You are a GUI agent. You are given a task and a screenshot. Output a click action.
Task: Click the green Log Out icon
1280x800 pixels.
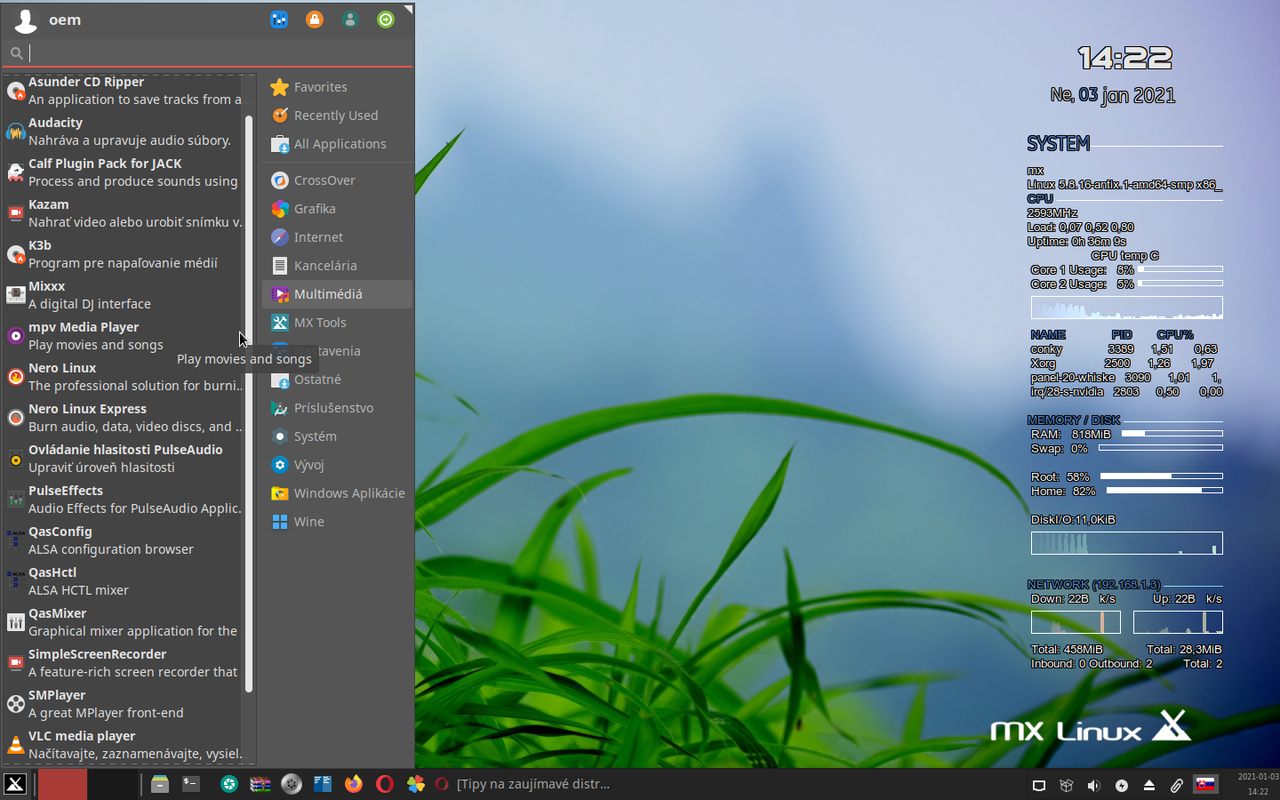[x=385, y=19]
